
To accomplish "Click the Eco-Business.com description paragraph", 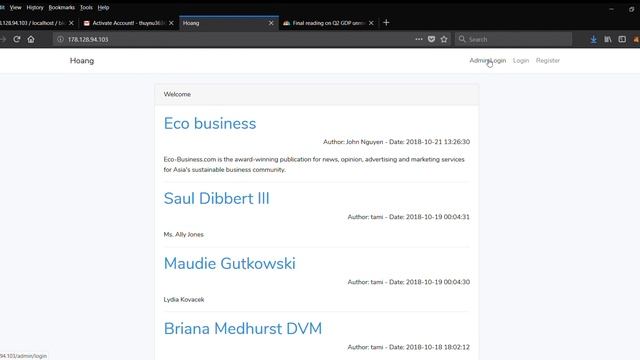I will coord(314,164).
